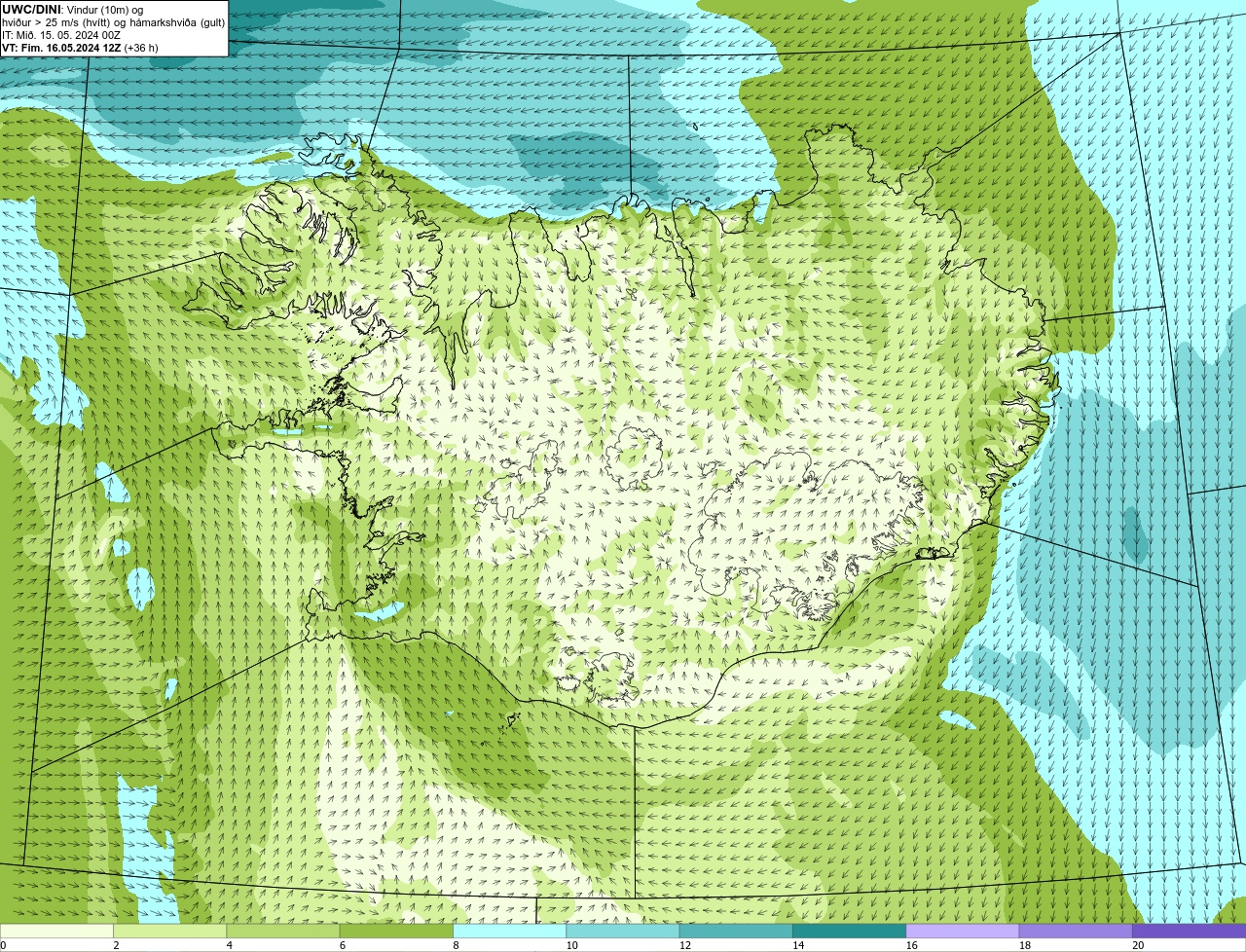Click the scale label '10'
The width and height of the screenshot is (1246, 952).
pos(571,945)
